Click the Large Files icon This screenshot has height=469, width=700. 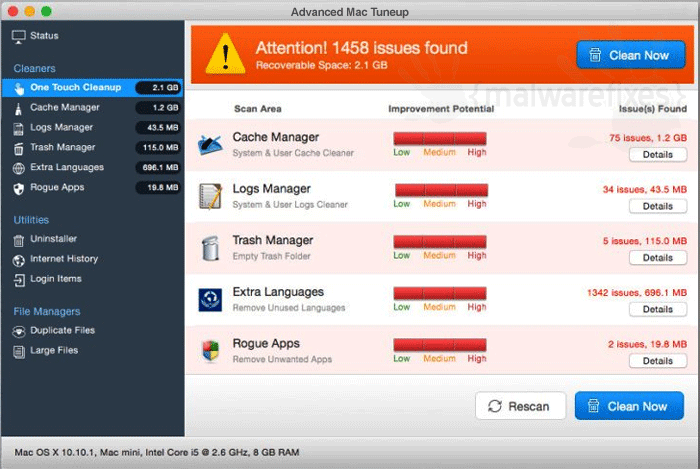pyautogui.click(x=18, y=352)
